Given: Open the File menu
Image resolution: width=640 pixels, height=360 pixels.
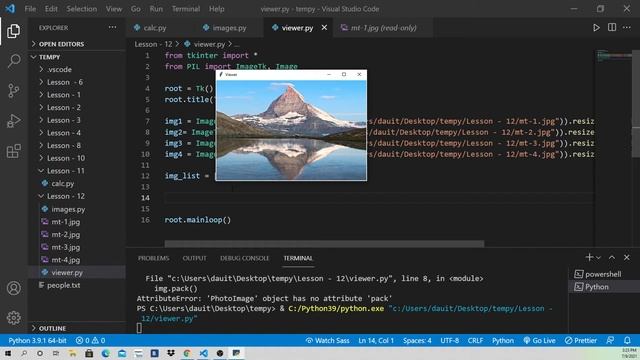Looking at the screenshot, I should (x=30, y=9).
